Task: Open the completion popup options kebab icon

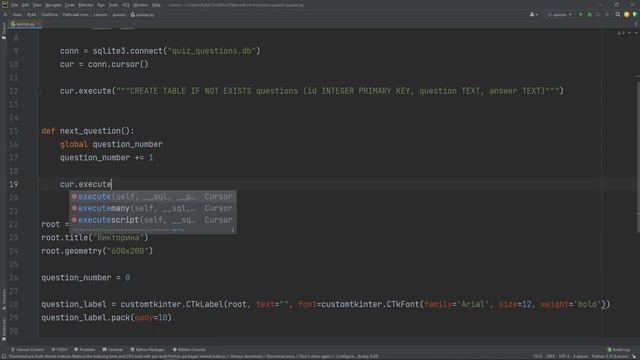Action: 233,230
